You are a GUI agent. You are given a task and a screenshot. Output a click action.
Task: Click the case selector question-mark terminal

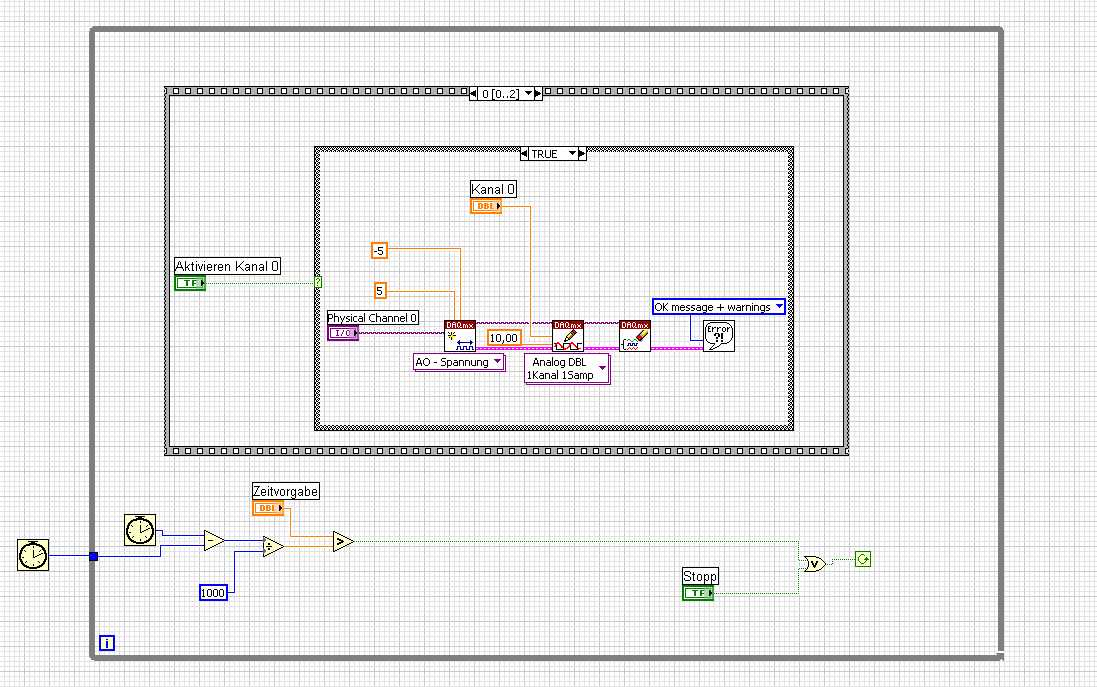318,283
